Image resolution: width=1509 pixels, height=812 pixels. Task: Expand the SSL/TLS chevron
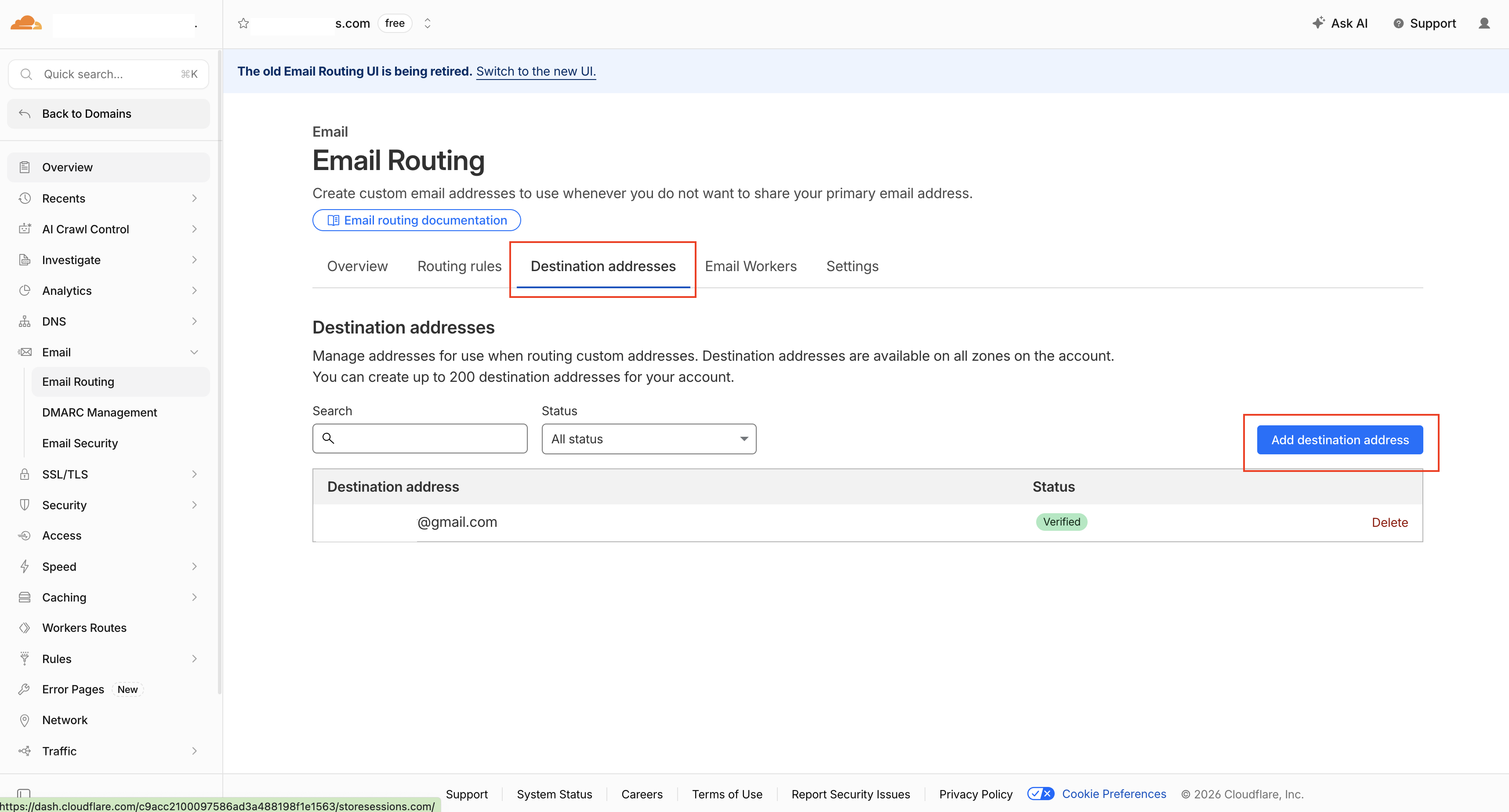(x=195, y=475)
